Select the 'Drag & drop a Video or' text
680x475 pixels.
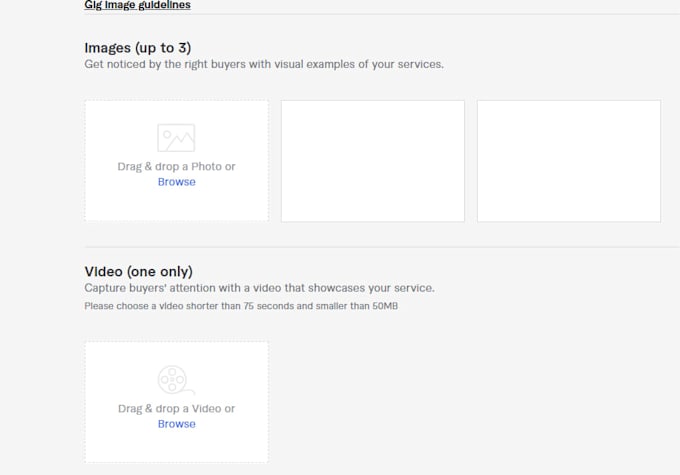tap(177, 409)
